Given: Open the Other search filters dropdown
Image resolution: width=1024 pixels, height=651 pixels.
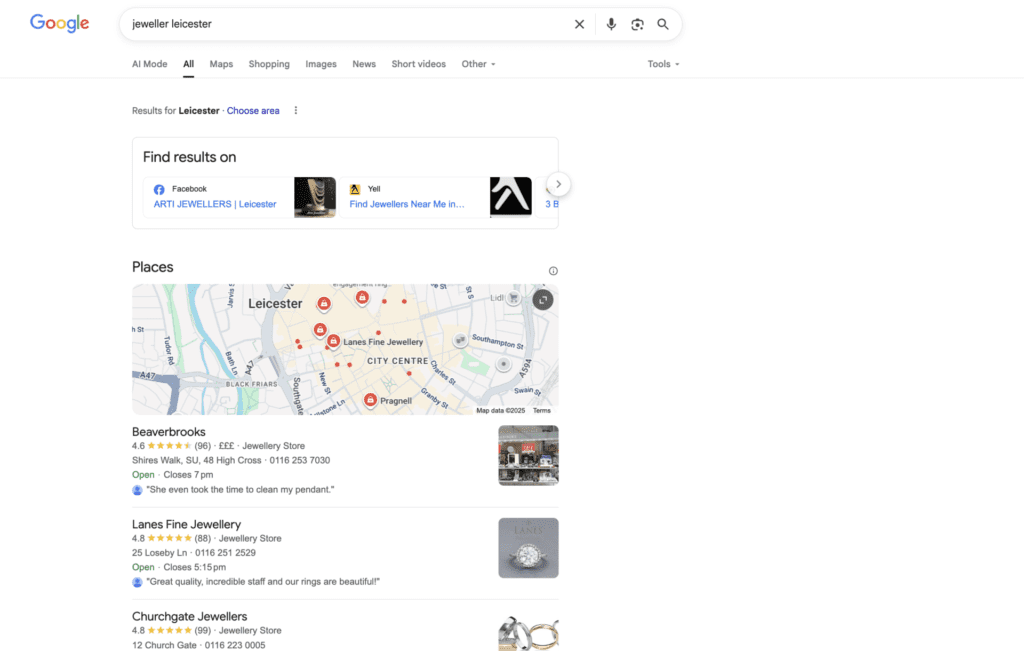Looking at the screenshot, I should (478, 64).
